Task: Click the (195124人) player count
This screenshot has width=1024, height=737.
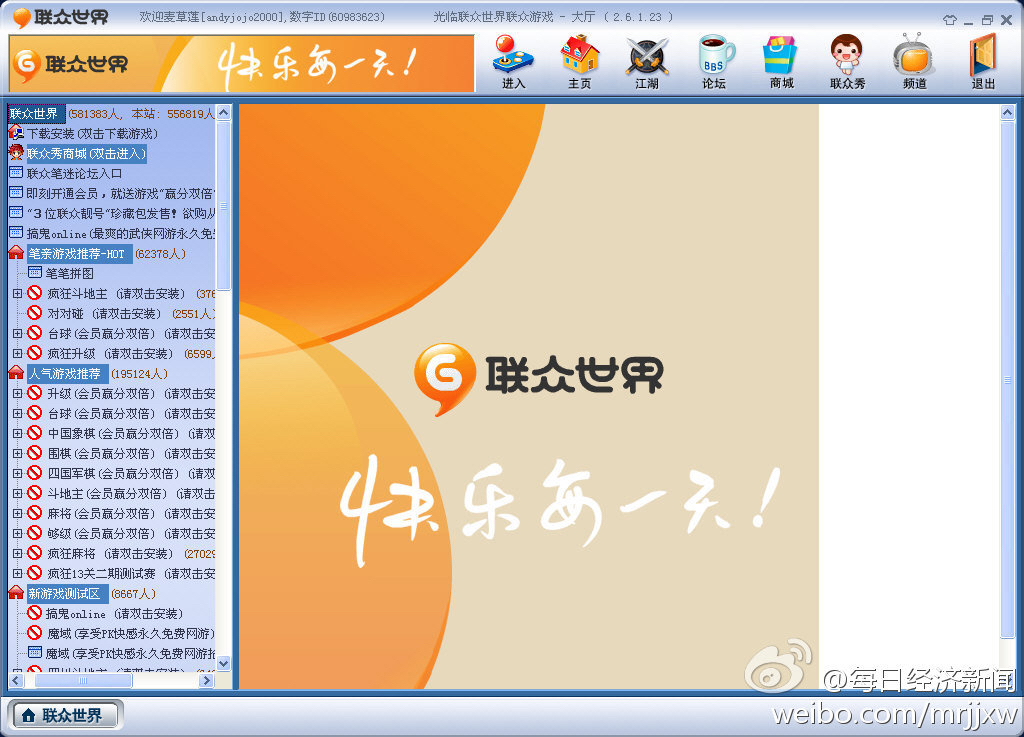Action: point(139,374)
